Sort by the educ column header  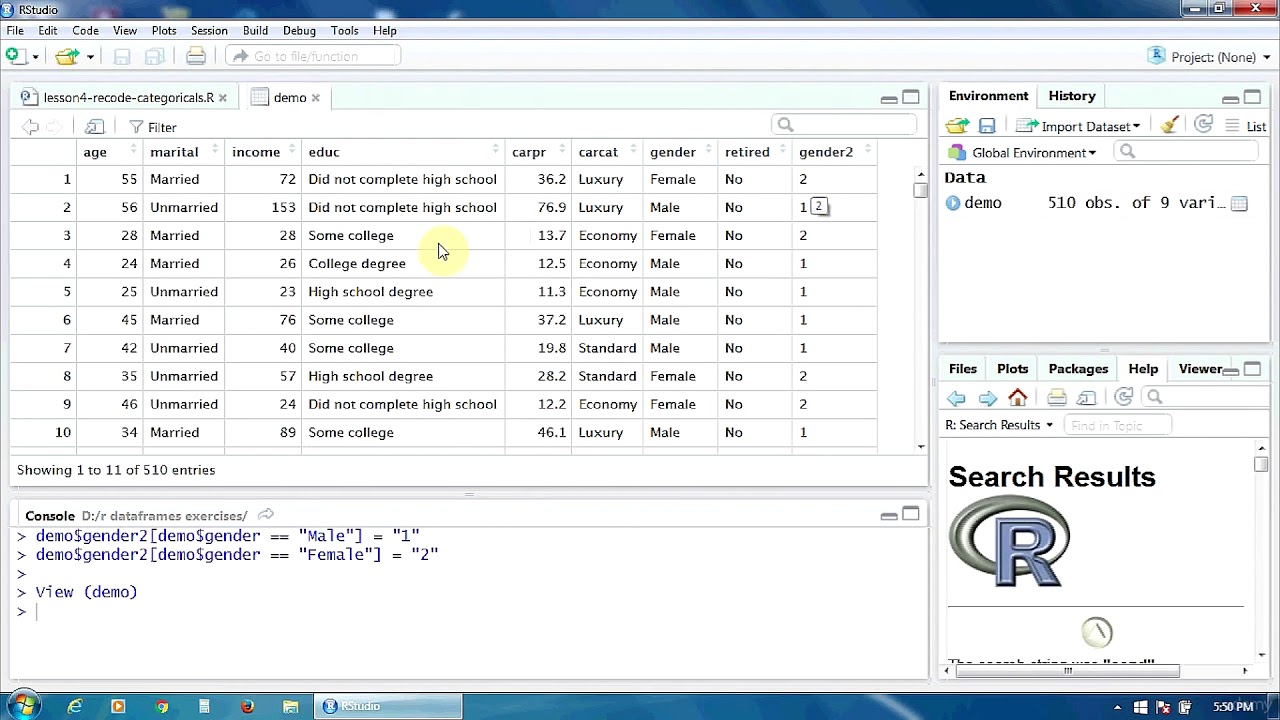tap(403, 152)
